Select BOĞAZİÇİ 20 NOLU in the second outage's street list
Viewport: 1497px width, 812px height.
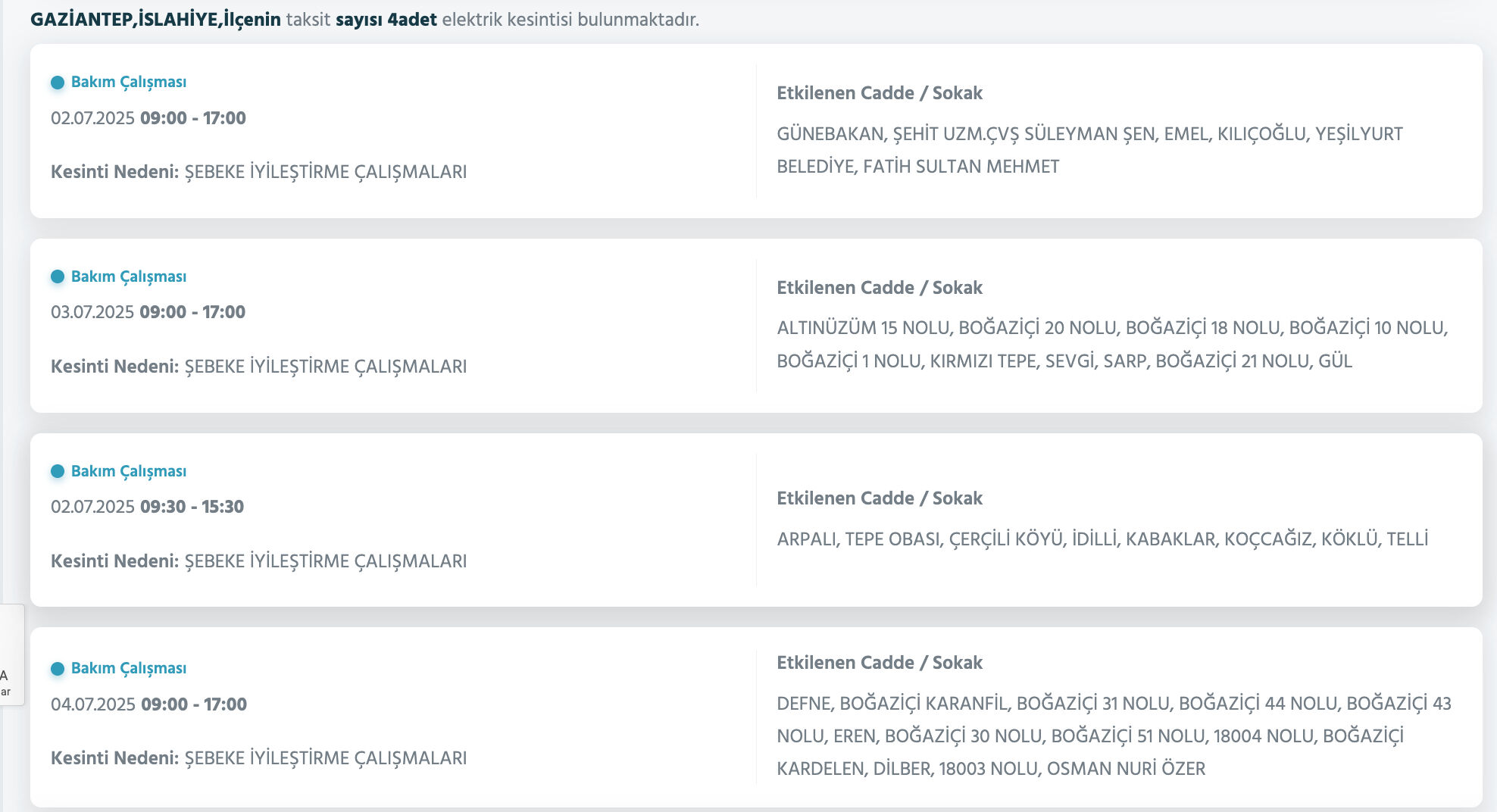coord(1045,329)
